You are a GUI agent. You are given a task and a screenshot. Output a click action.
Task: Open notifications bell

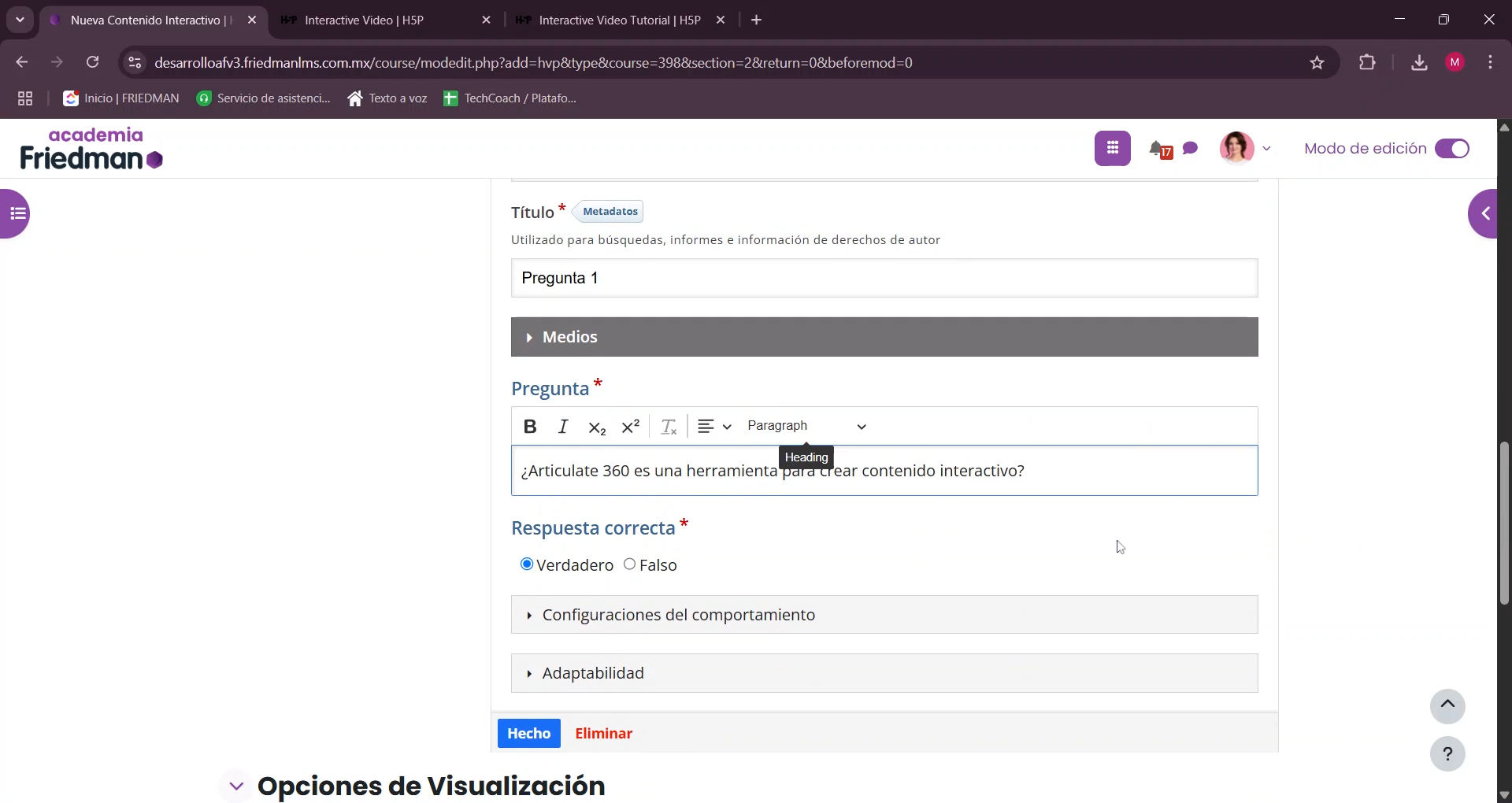click(x=1160, y=149)
